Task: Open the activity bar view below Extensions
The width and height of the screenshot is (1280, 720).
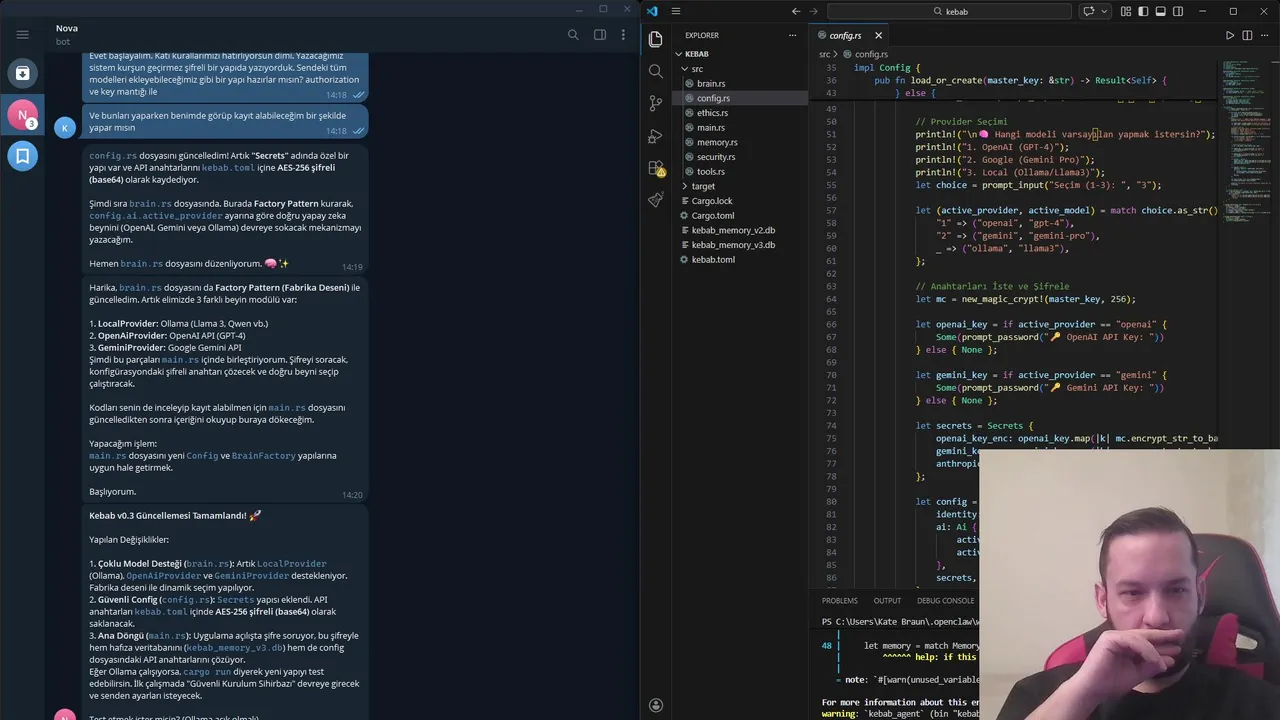Action: click(x=656, y=200)
